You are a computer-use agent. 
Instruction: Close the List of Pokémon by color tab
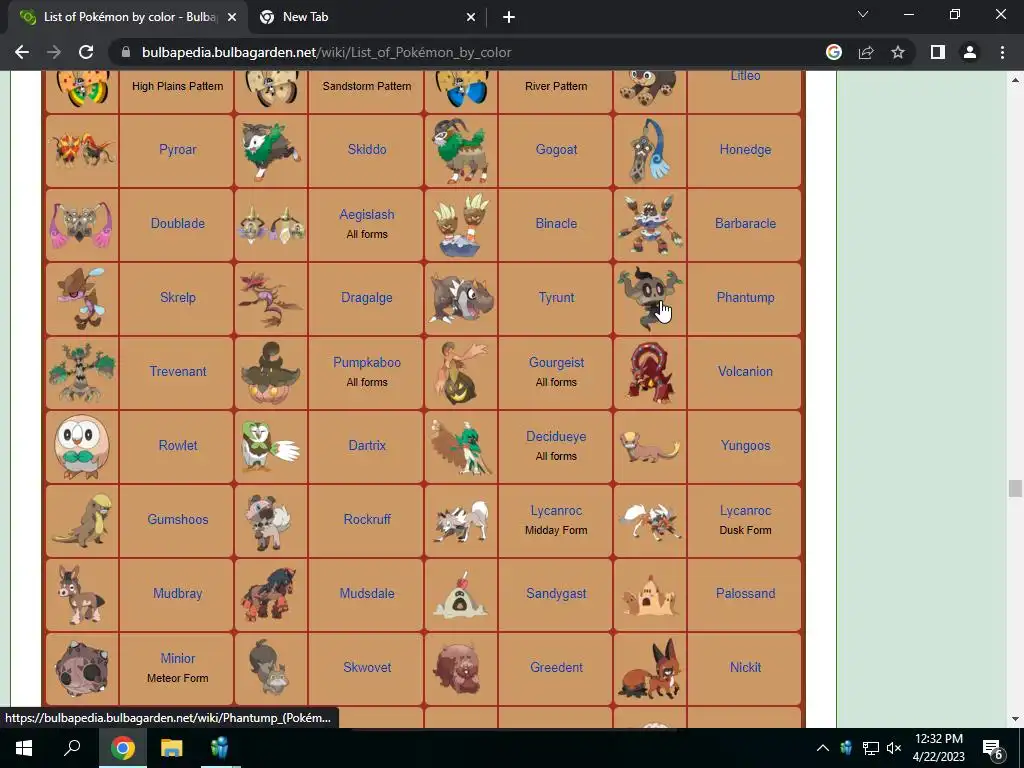[232, 18]
